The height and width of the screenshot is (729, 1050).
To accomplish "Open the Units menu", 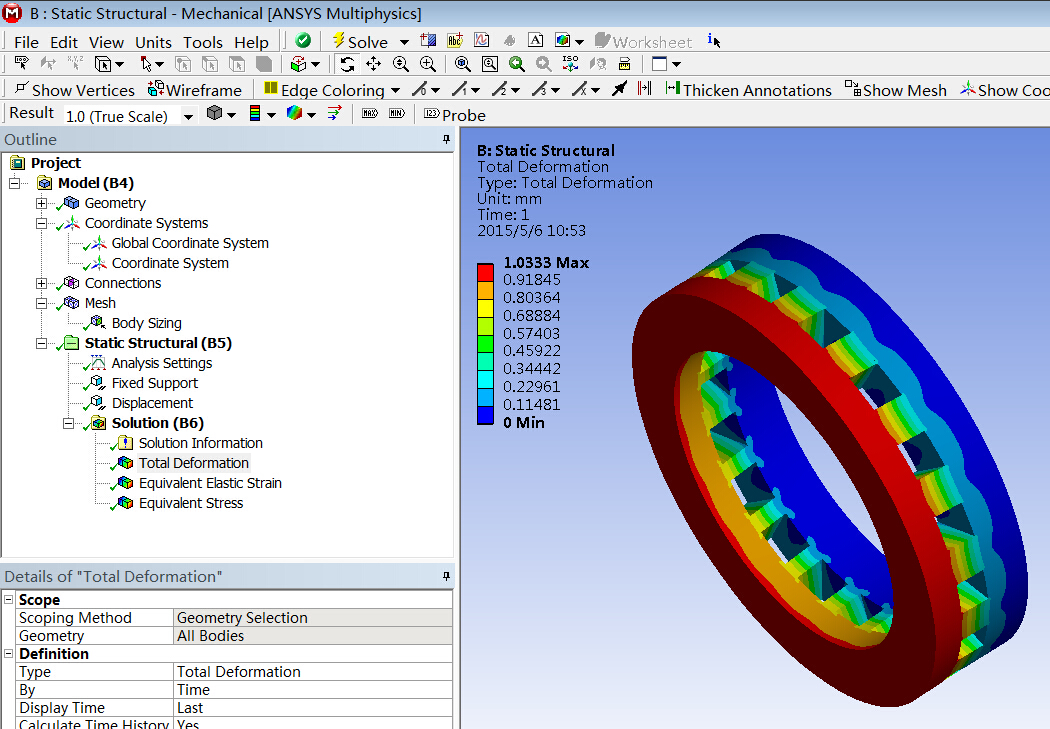I will tap(153, 42).
